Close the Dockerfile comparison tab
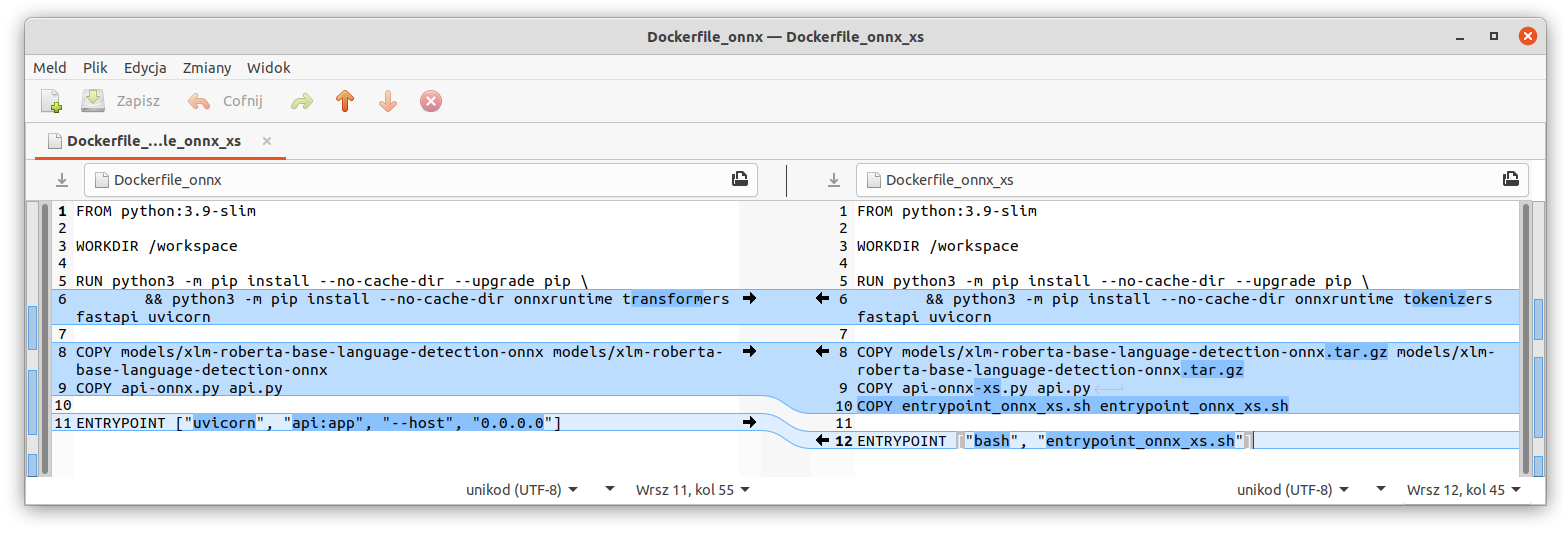The image size is (1563, 534). (x=267, y=141)
